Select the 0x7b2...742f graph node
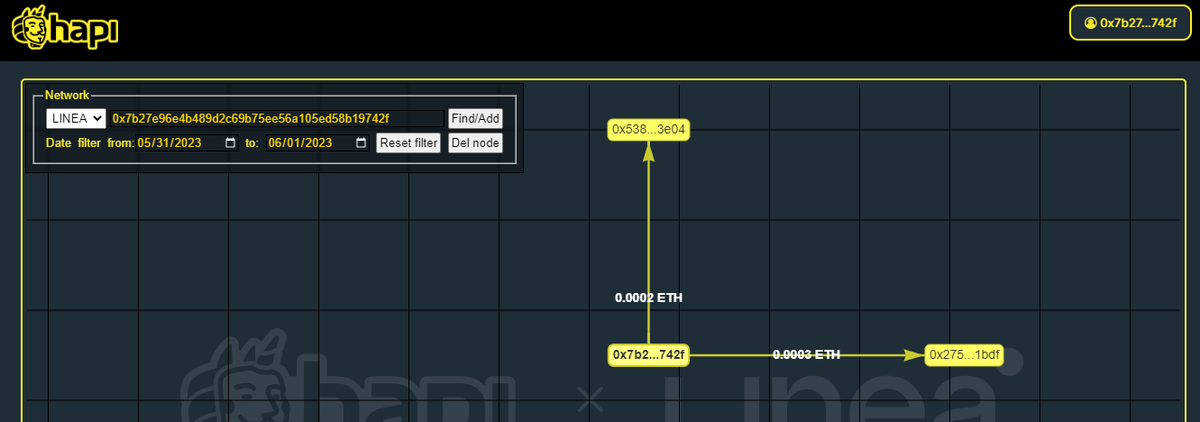The height and width of the screenshot is (422, 1200). click(649, 355)
